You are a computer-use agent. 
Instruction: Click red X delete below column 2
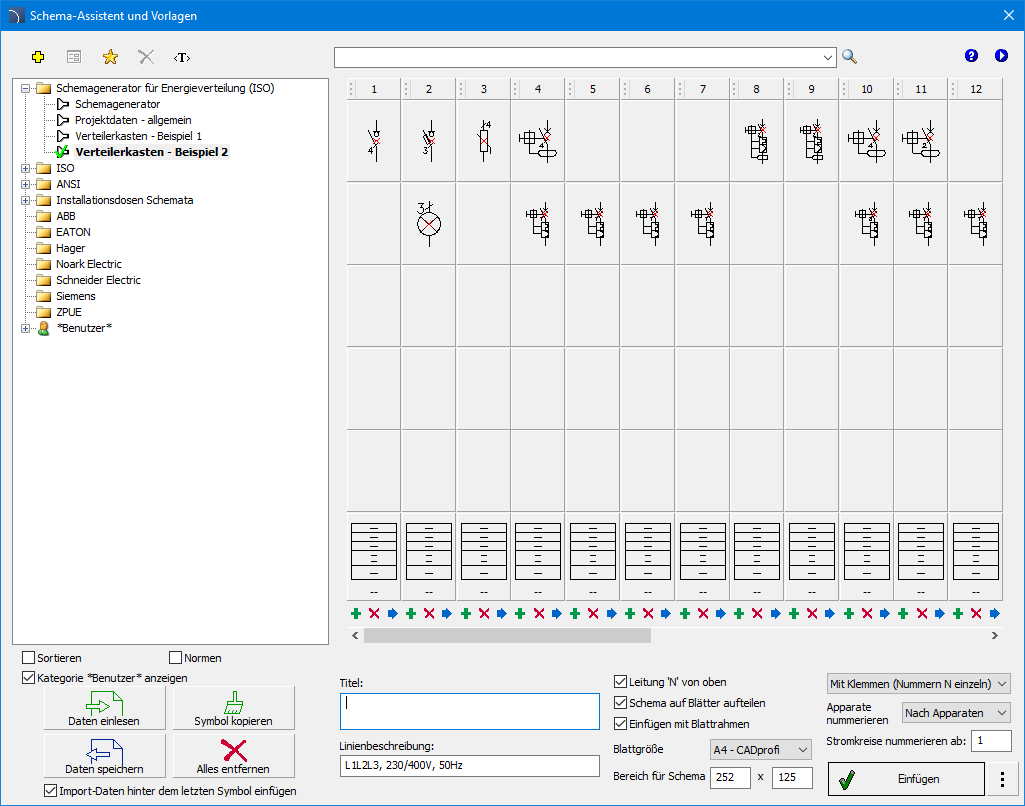point(429,613)
